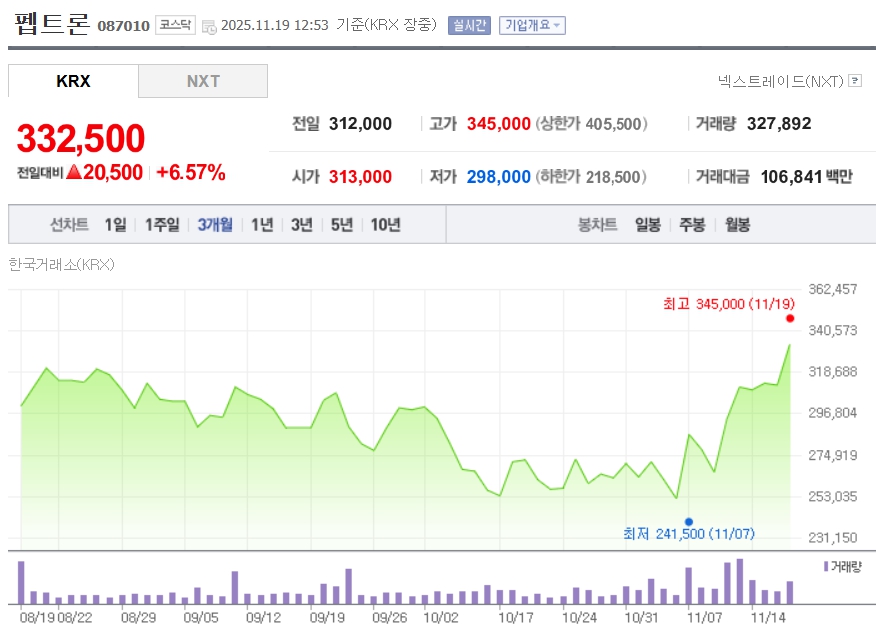The width and height of the screenshot is (876, 639).
Task: Click the red up-arrow next to 20,500
Action: pos(73,172)
